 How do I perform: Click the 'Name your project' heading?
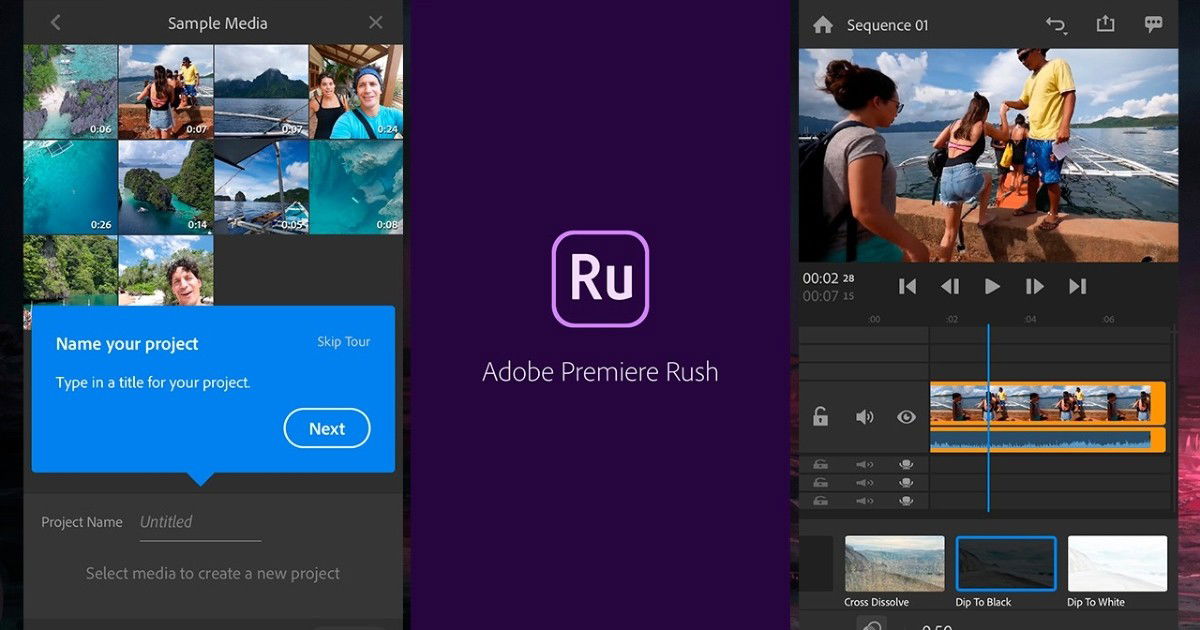[x=127, y=344]
